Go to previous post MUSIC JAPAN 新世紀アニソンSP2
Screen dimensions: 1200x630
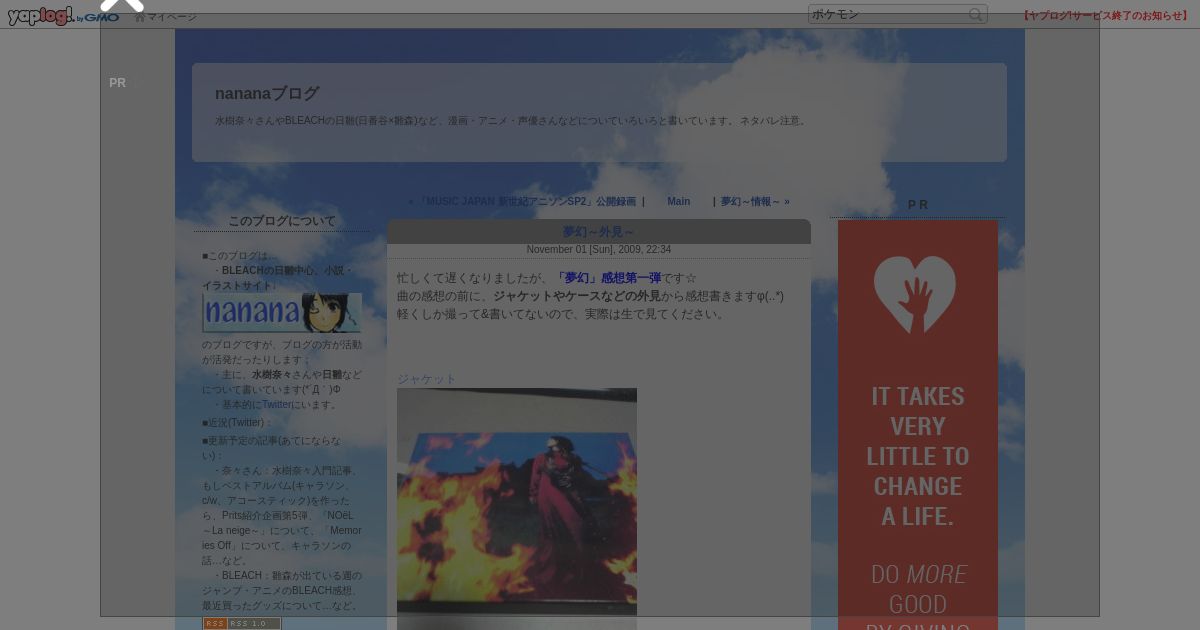tap(526, 201)
